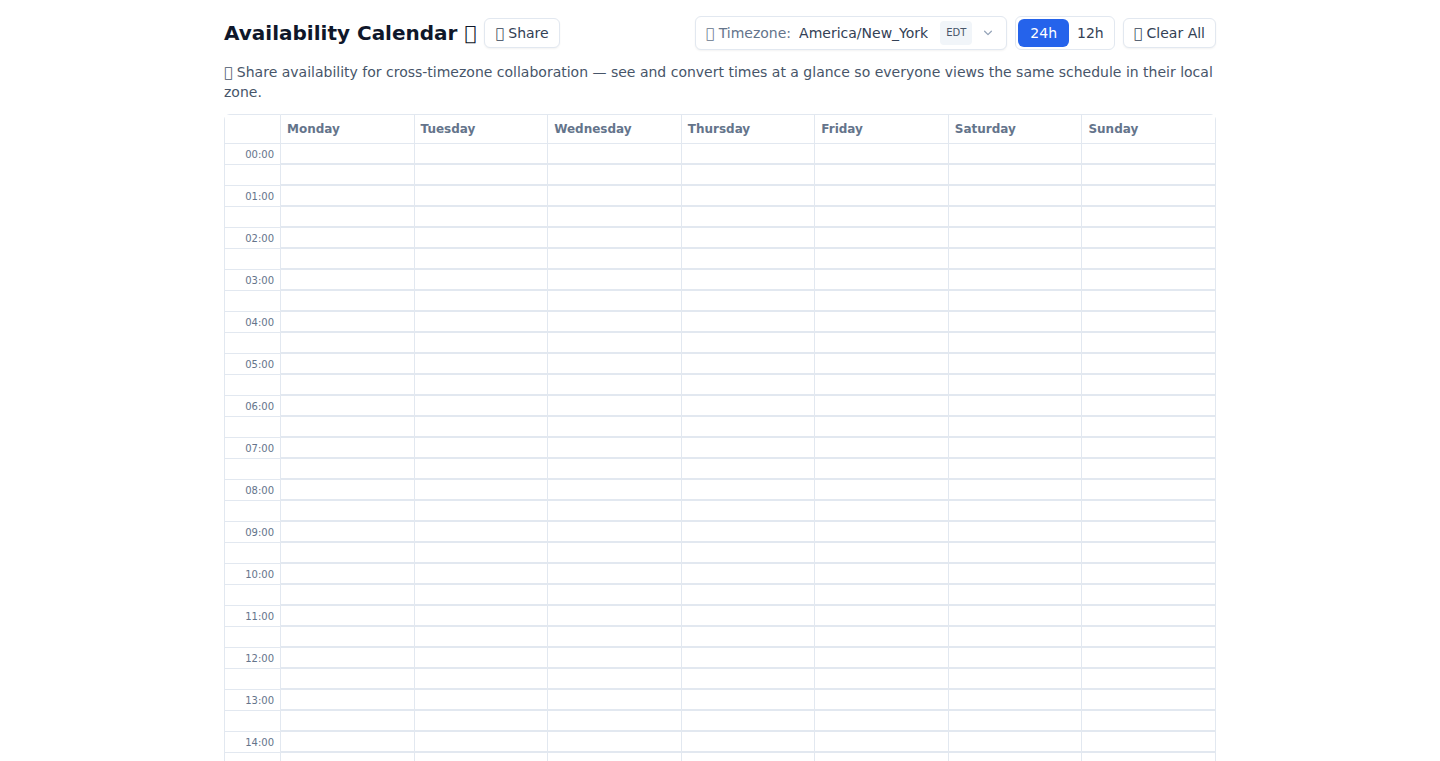Click the EDT timezone badge
This screenshot has width=1440, height=761.
(x=956, y=33)
